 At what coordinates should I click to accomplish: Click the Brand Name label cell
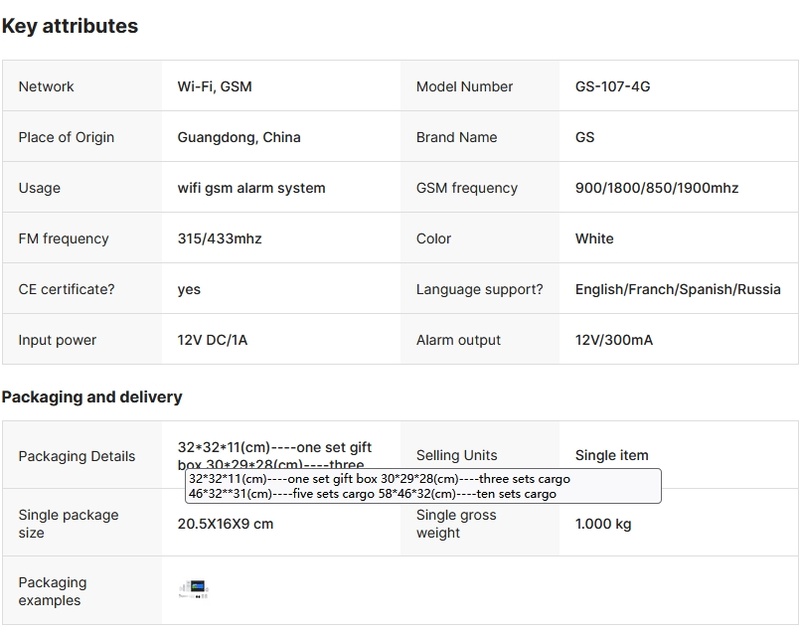[456, 137]
